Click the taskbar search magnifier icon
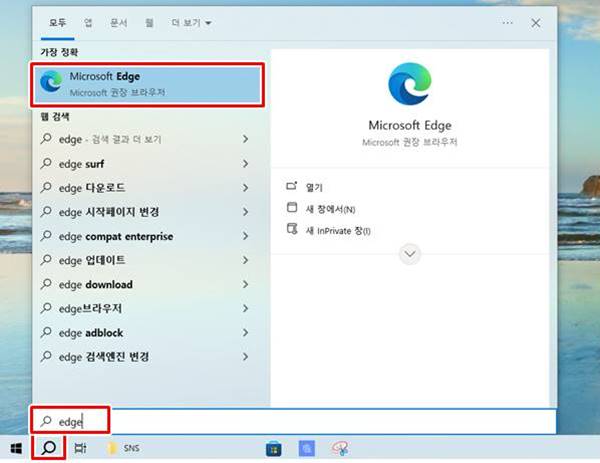The height and width of the screenshot is (463, 600). click(49, 447)
